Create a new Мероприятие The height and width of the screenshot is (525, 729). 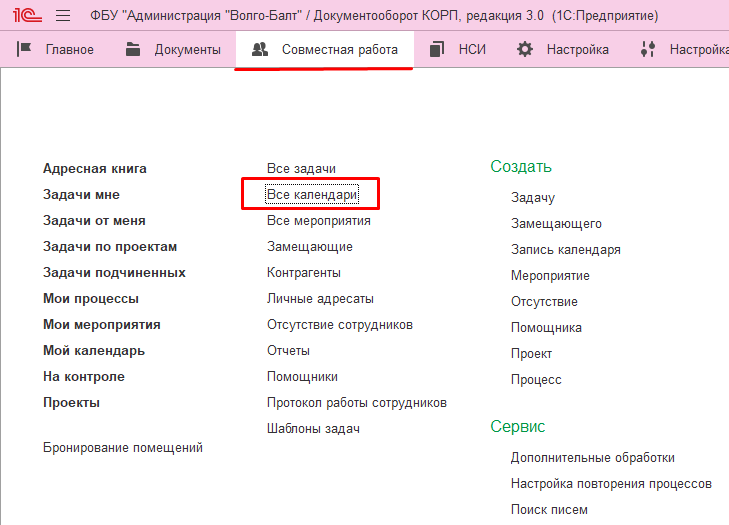[550, 276]
